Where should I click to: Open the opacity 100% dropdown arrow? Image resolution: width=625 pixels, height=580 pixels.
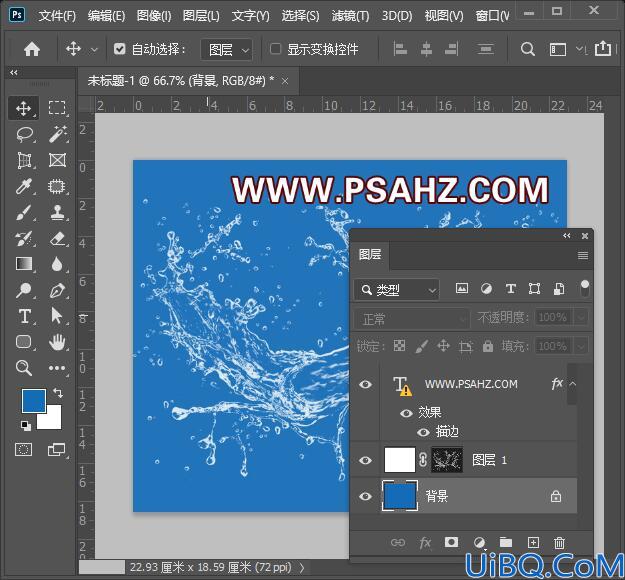click(x=581, y=318)
